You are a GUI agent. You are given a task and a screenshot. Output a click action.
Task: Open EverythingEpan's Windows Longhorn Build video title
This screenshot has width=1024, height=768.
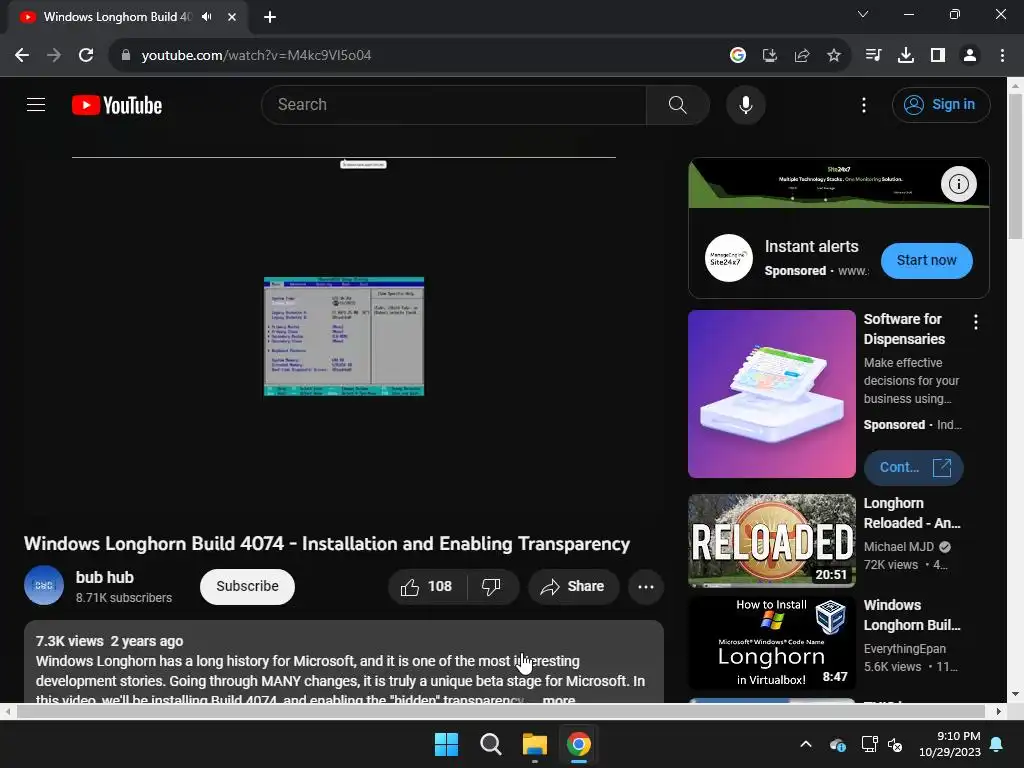tap(912, 615)
